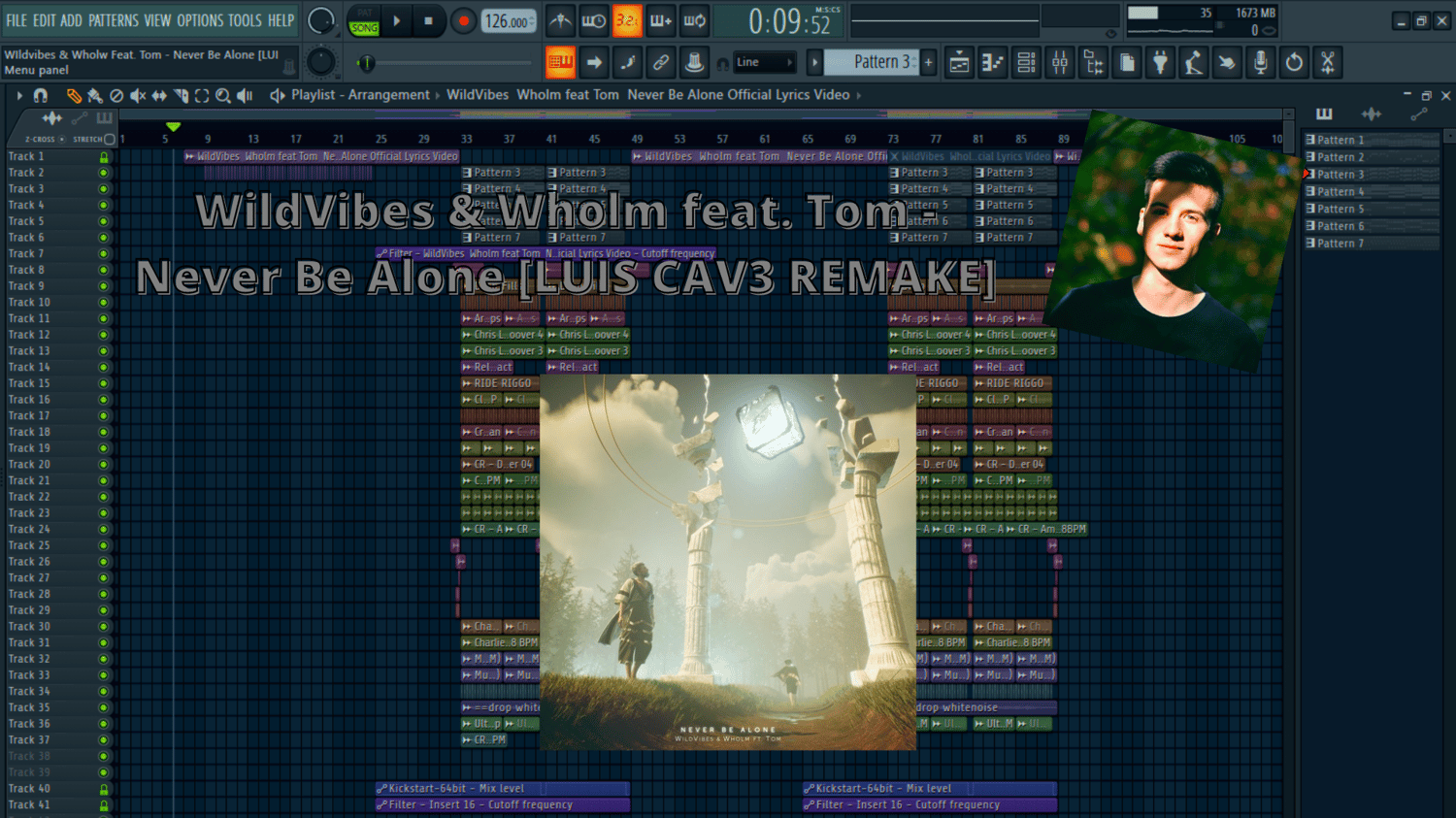Open the EDIT menu
1456x818 pixels.
[x=45, y=20]
